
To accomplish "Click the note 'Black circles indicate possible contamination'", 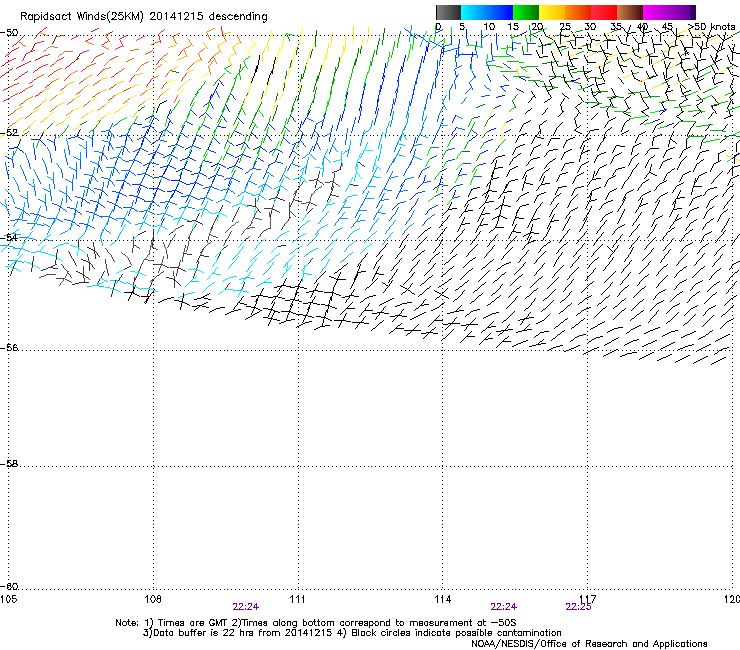I will click(x=456, y=633).
